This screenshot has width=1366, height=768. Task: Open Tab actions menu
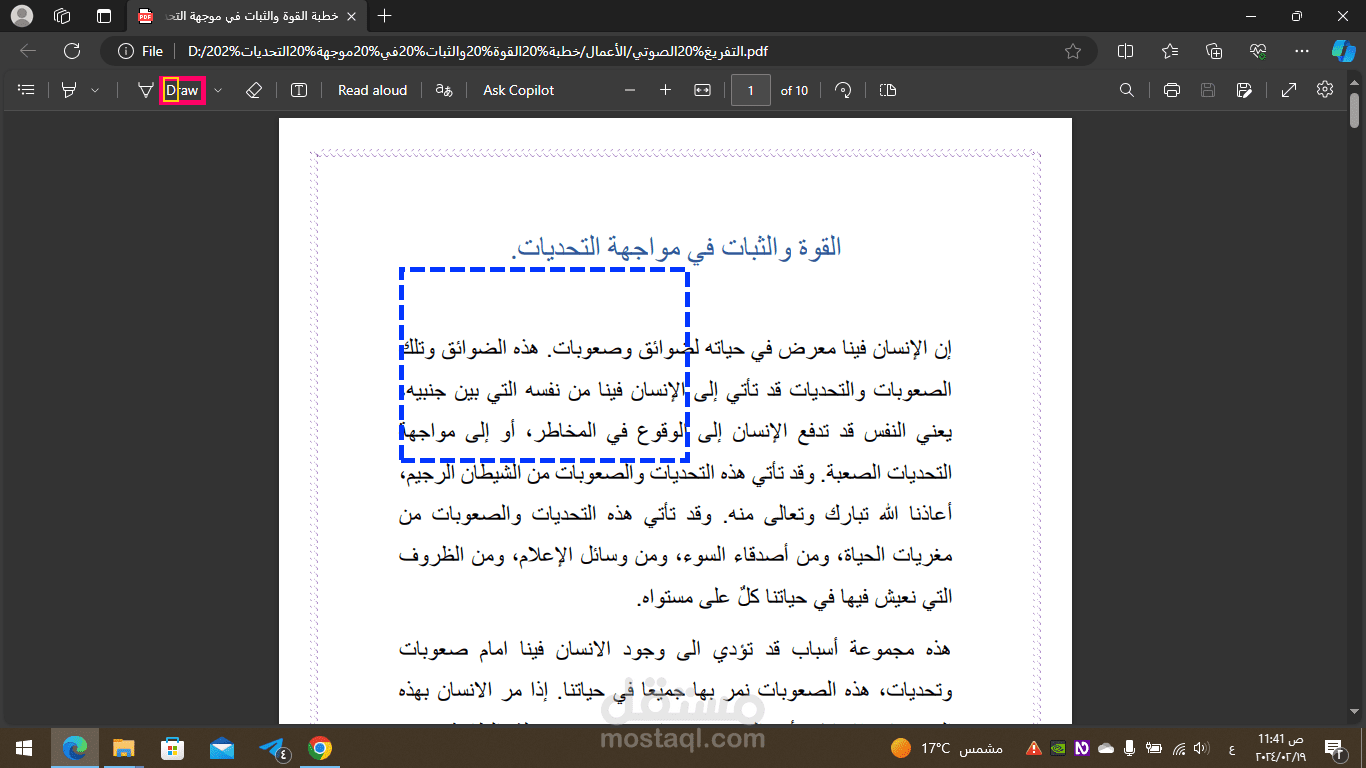(104, 16)
